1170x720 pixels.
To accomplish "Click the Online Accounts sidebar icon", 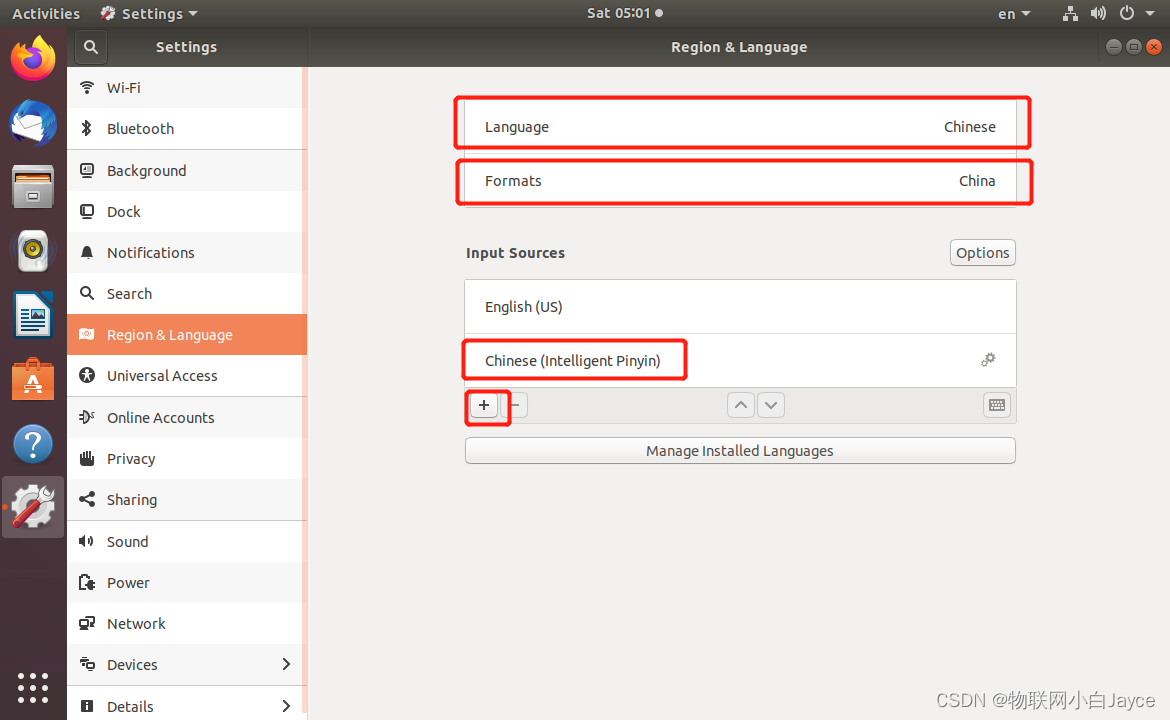I will (x=86, y=417).
